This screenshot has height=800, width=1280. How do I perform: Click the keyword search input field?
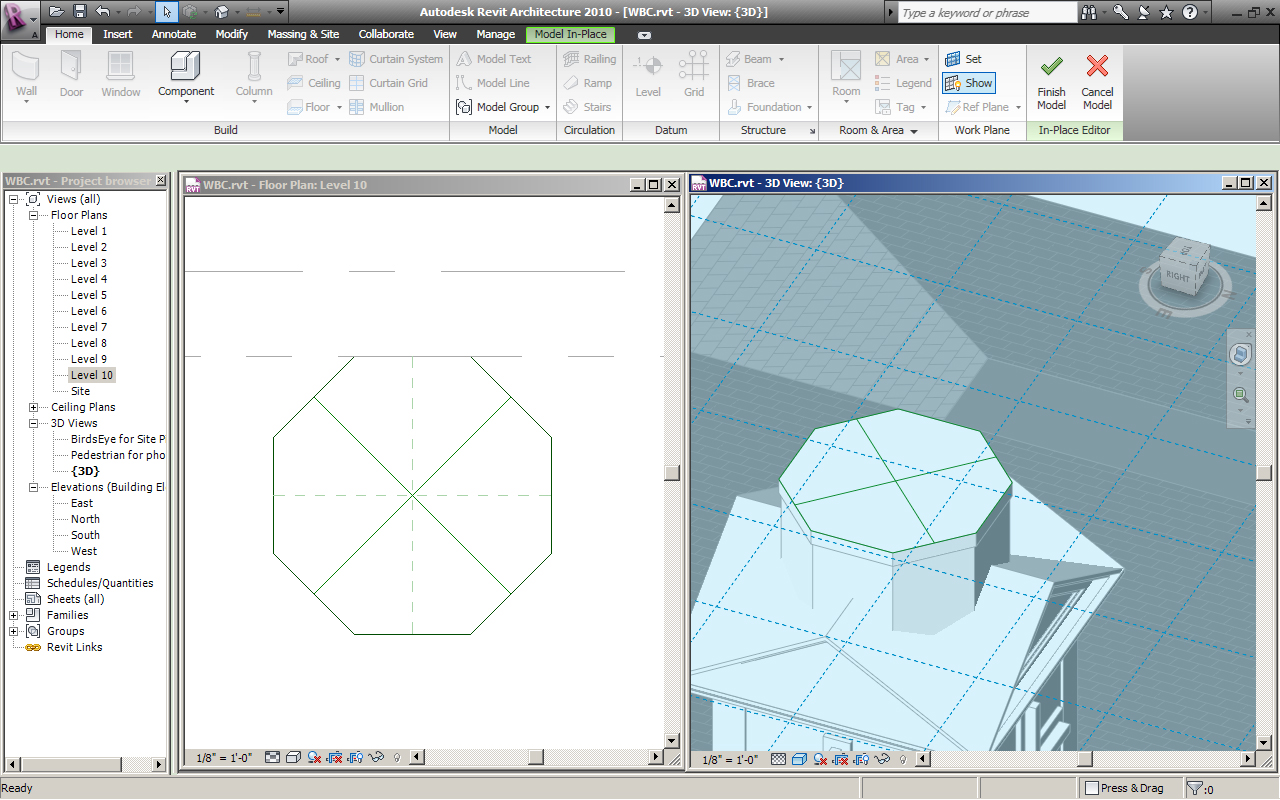pyautogui.click(x=985, y=13)
